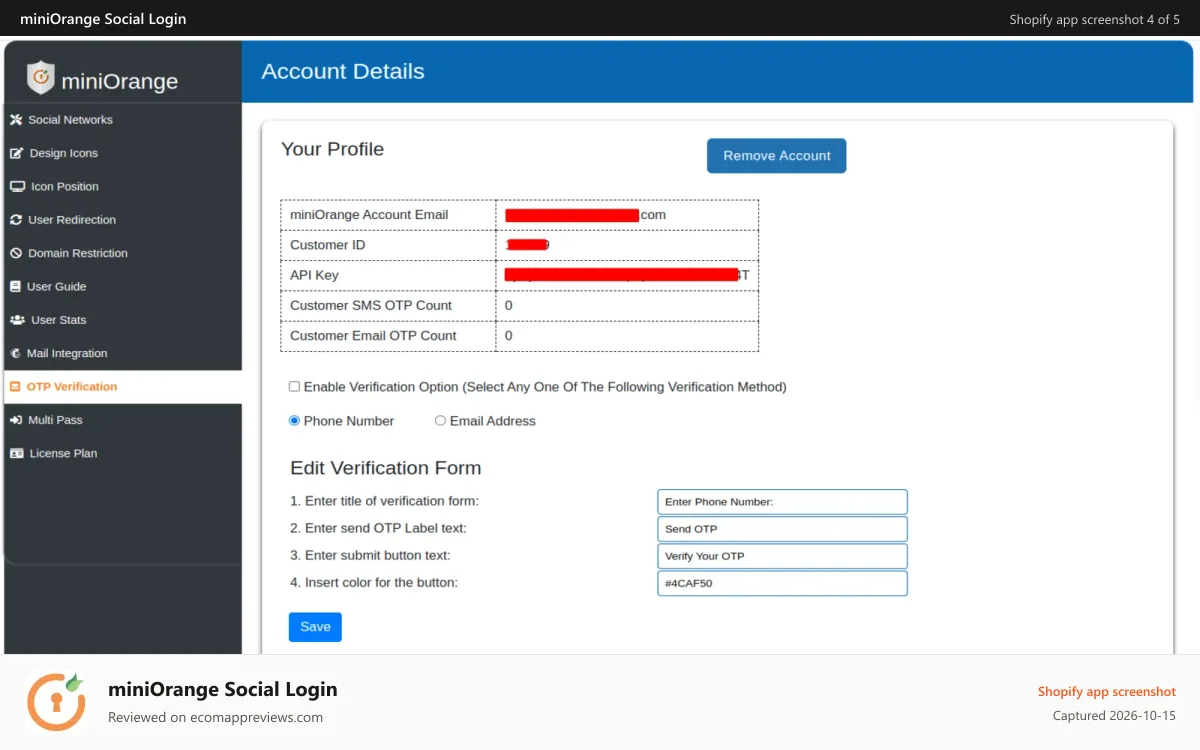
Task: Click the Mail Integration icon
Action: click(16, 353)
